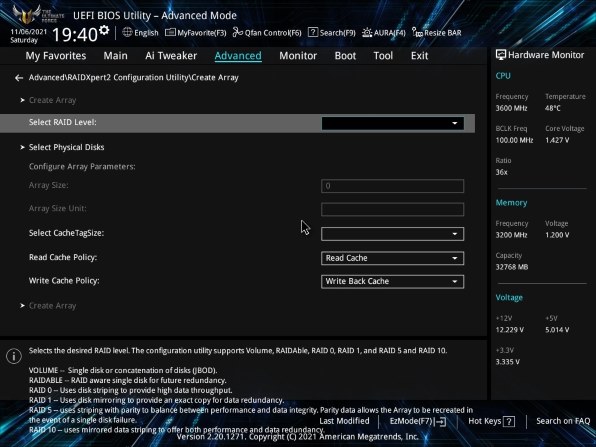Open Search(F9)
Screen dimensions: 596x447
(x=331, y=33)
